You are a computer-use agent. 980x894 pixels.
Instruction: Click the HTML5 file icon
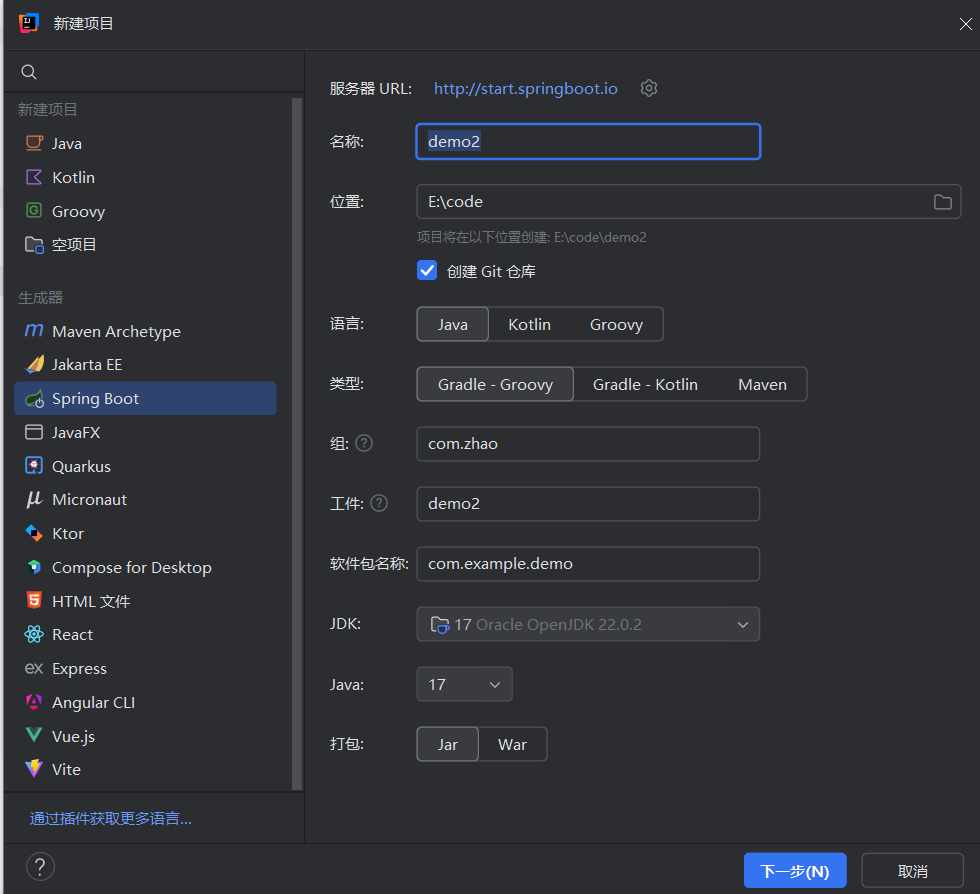pyautogui.click(x=34, y=601)
